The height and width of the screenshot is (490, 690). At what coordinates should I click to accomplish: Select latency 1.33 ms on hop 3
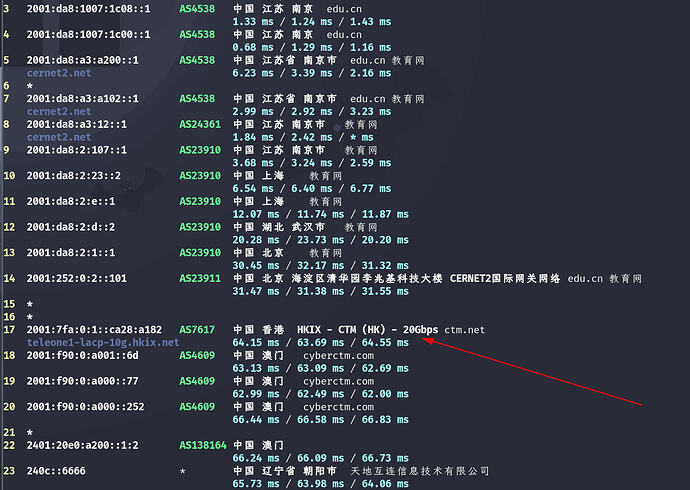point(253,22)
